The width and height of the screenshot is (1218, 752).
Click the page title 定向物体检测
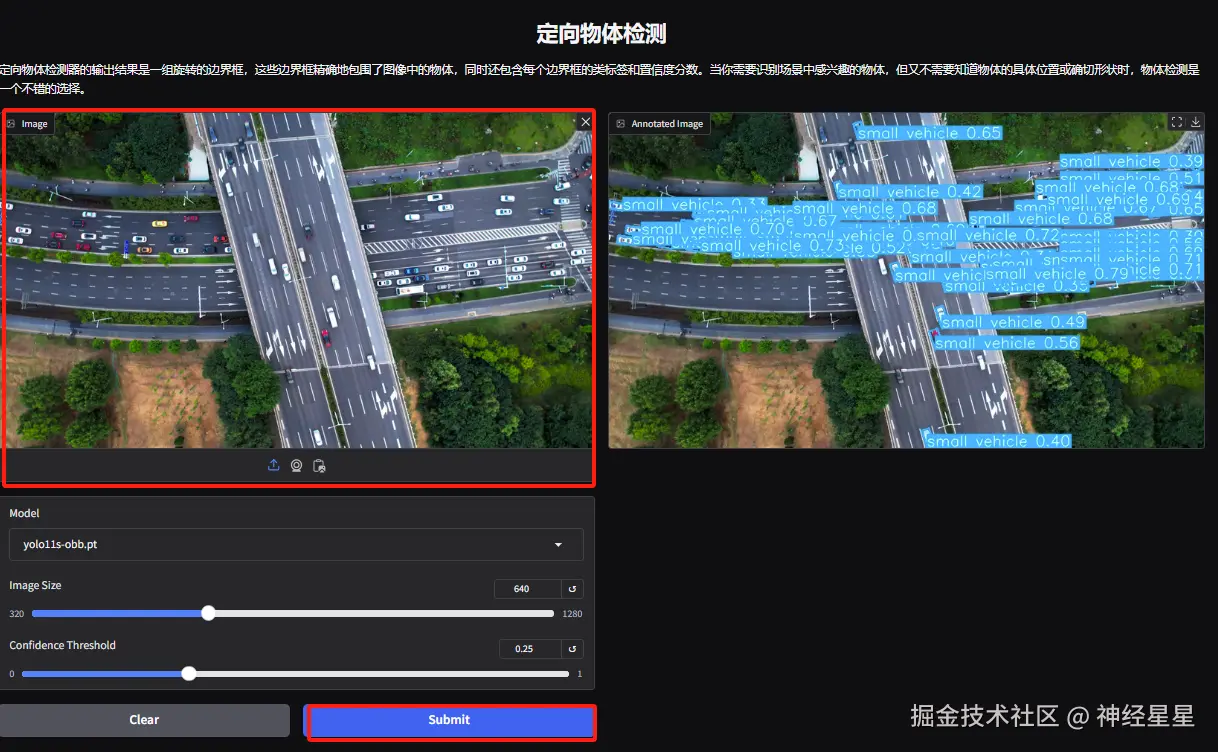pyautogui.click(x=601, y=34)
